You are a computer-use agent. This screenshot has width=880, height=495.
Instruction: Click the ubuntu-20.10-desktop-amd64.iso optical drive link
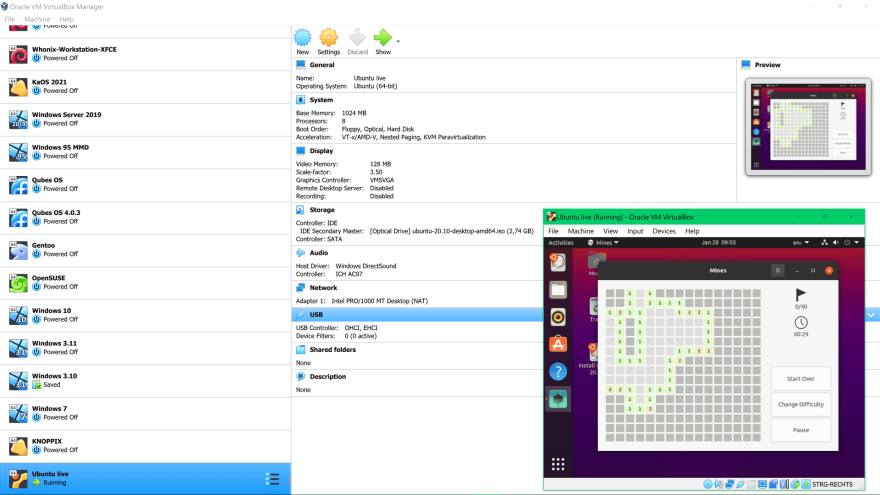(451, 231)
